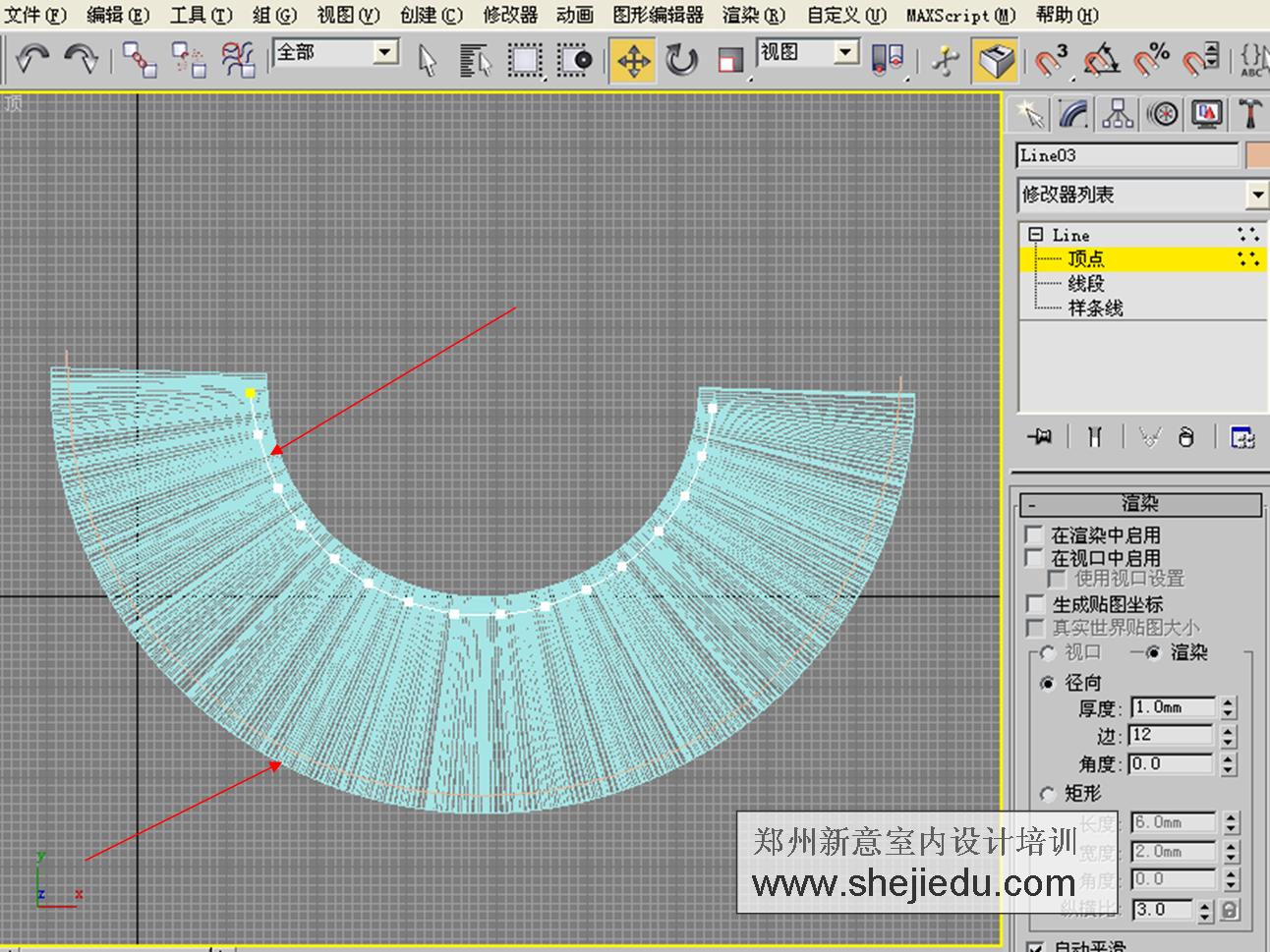Screen dimensions: 1270x952
Task: Open the Utilities panel (hammer icon)
Action: 1249,113
